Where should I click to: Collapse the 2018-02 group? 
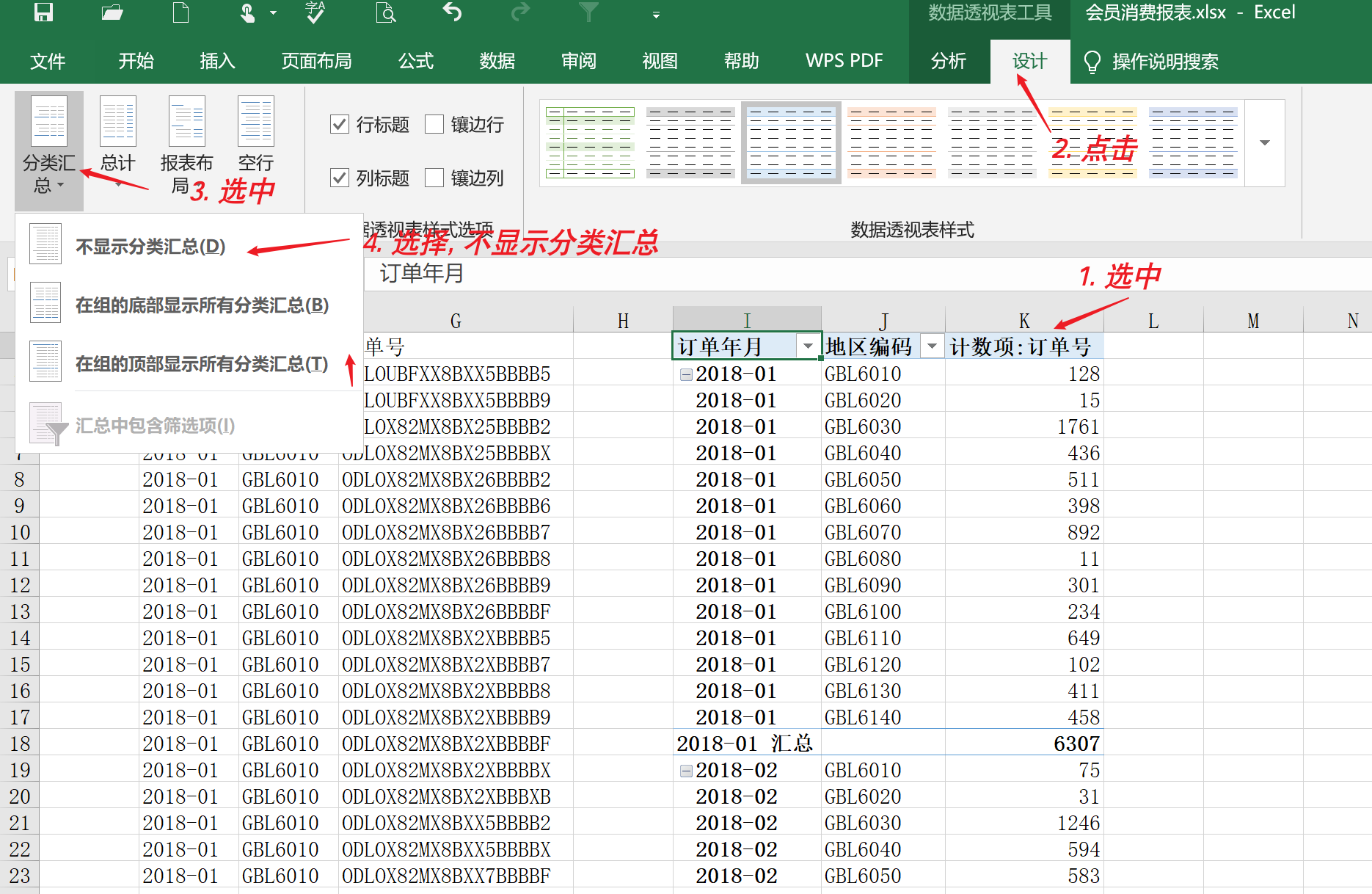[686, 771]
